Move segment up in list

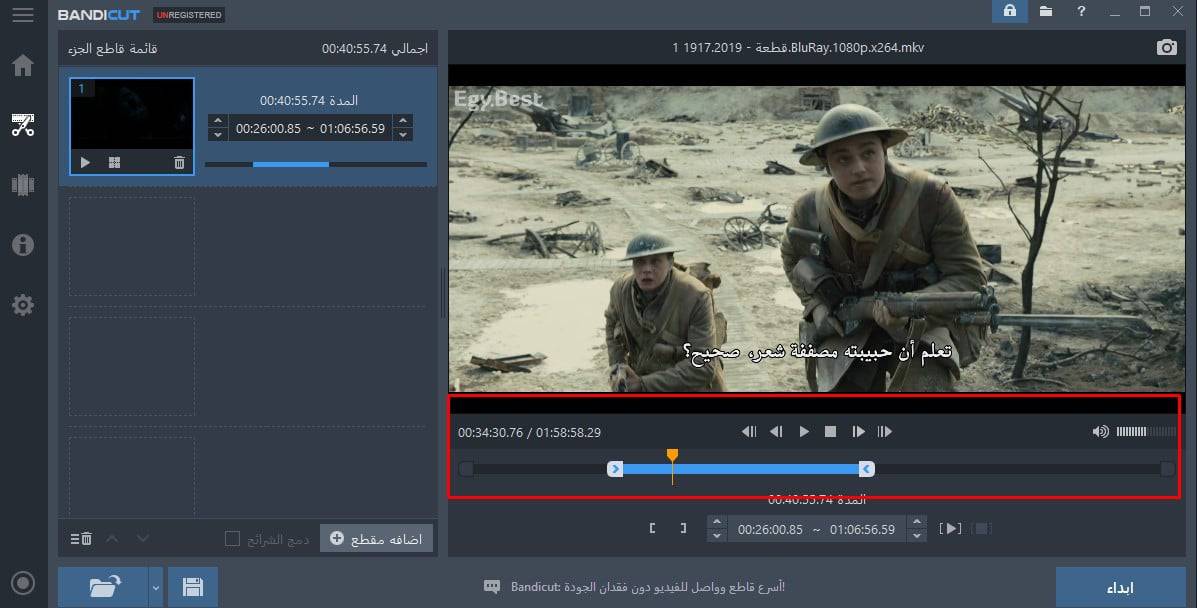click(x=112, y=538)
